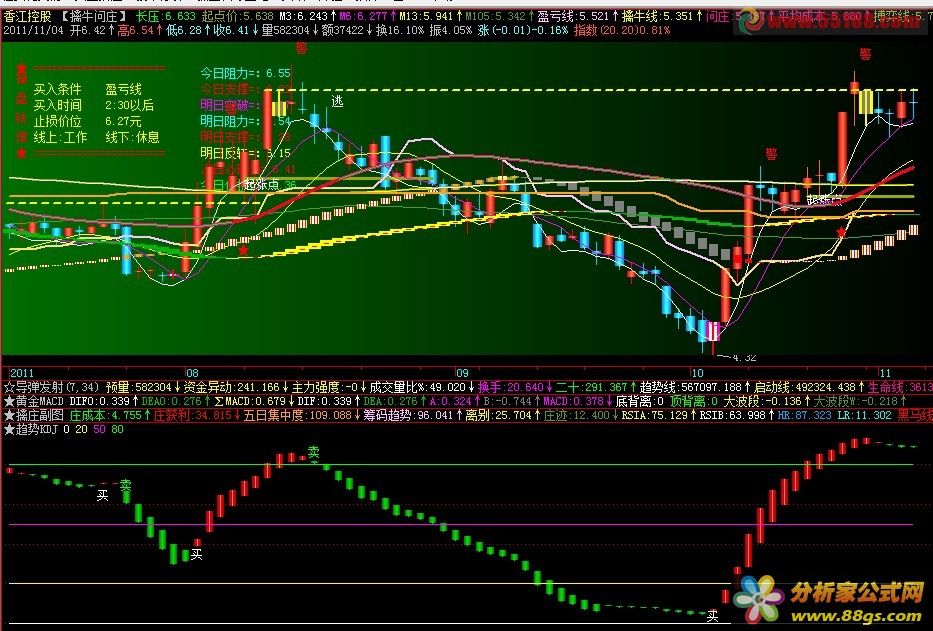Click the 趋势线:567097.188 value
Screen dimensions: 933x631
tap(690, 388)
